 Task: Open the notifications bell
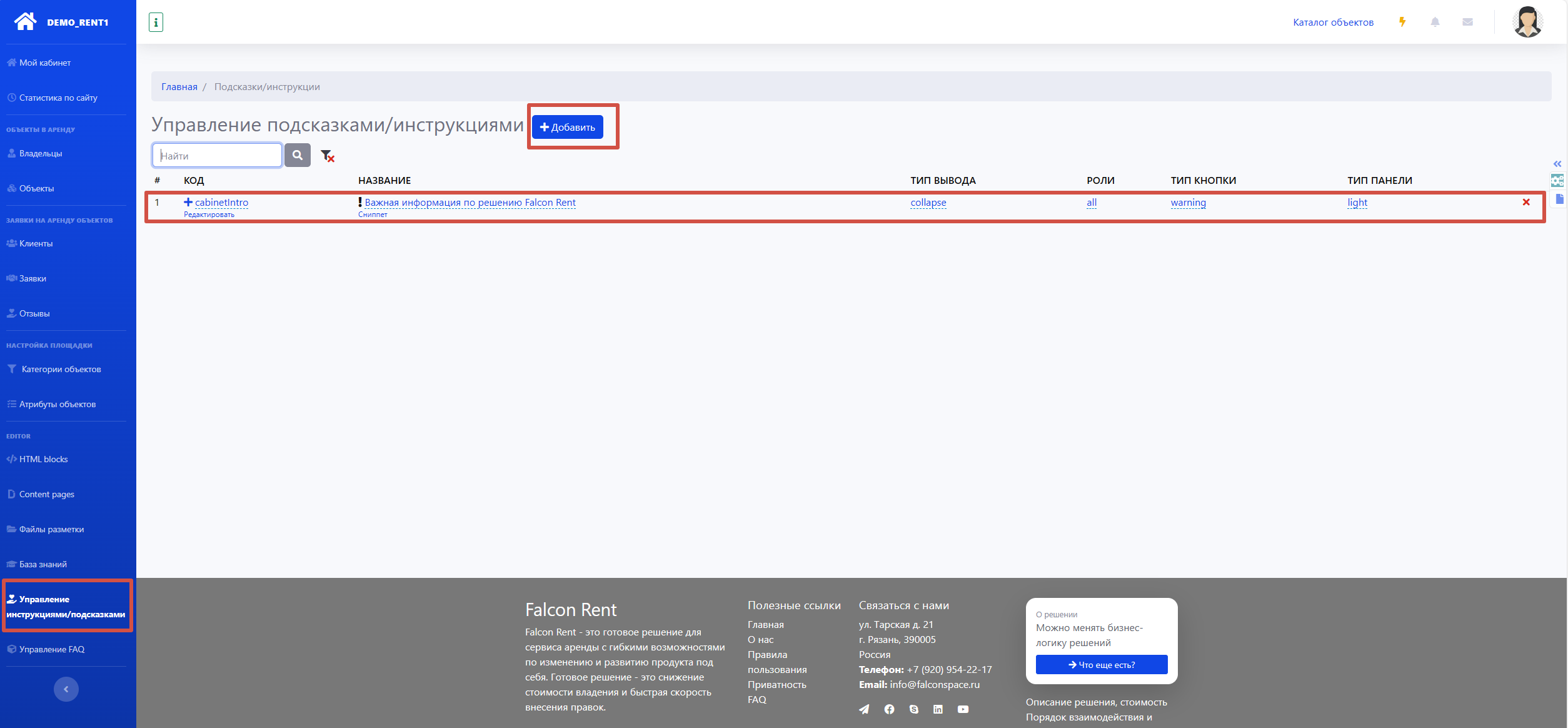pyautogui.click(x=1435, y=22)
